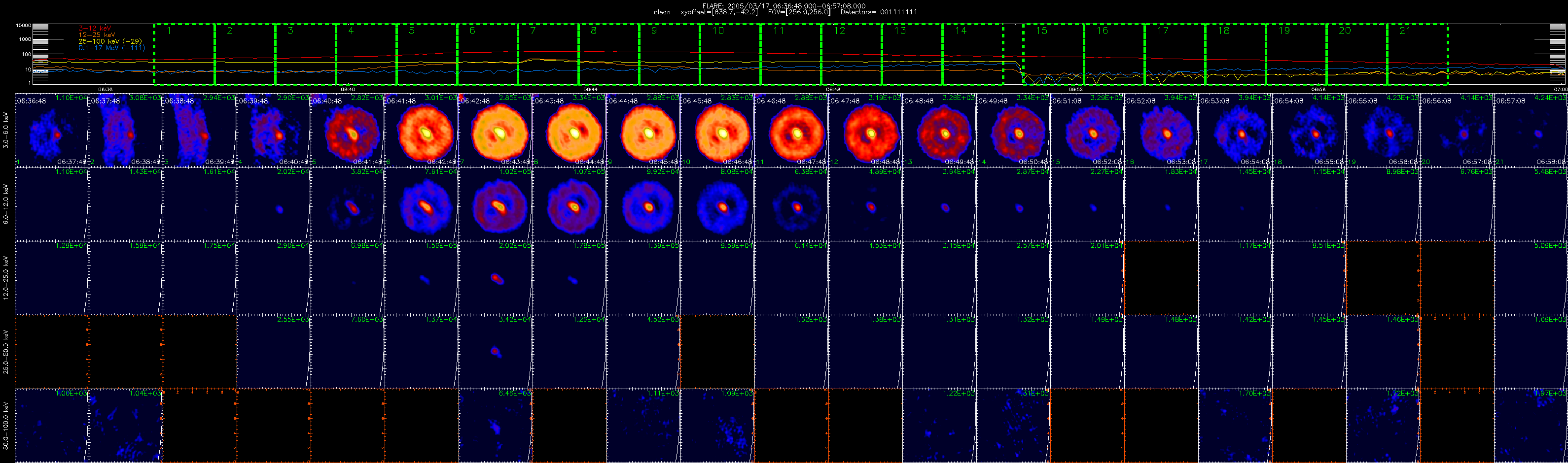Open the 50.0-100.0 keV image labeled 1.04E+03
This screenshot has width=1568, height=463.
(x=125, y=425)
